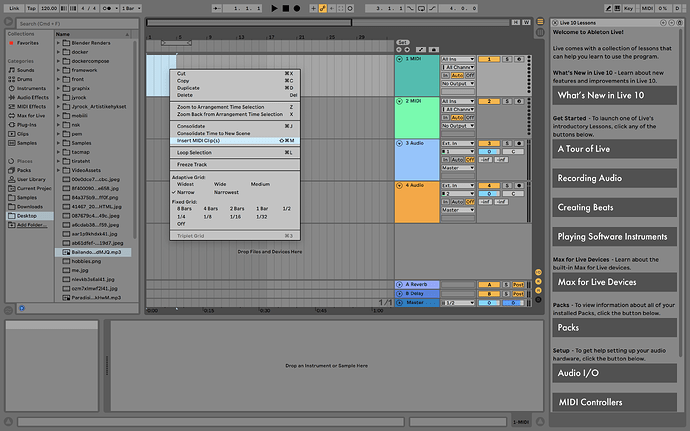Switch to Session view selector icon

pos(540,32)
